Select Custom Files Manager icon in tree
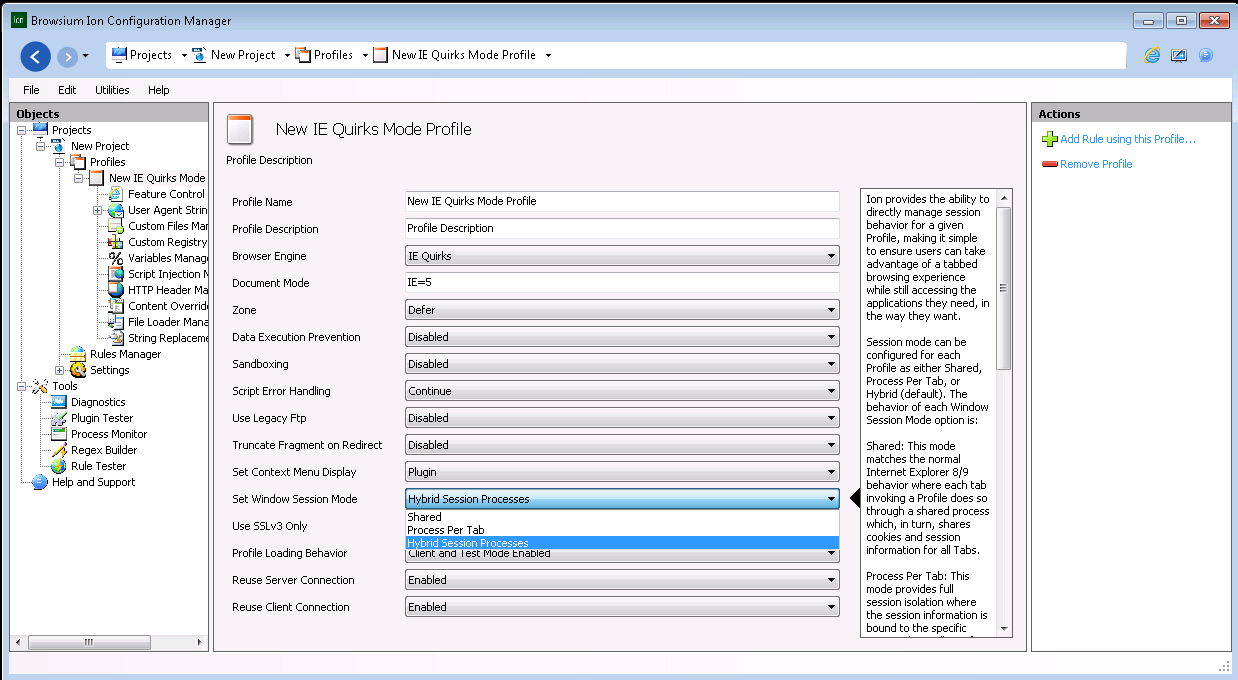The height and width of the screenshot is (680, 1238). (x=116, y=226)
